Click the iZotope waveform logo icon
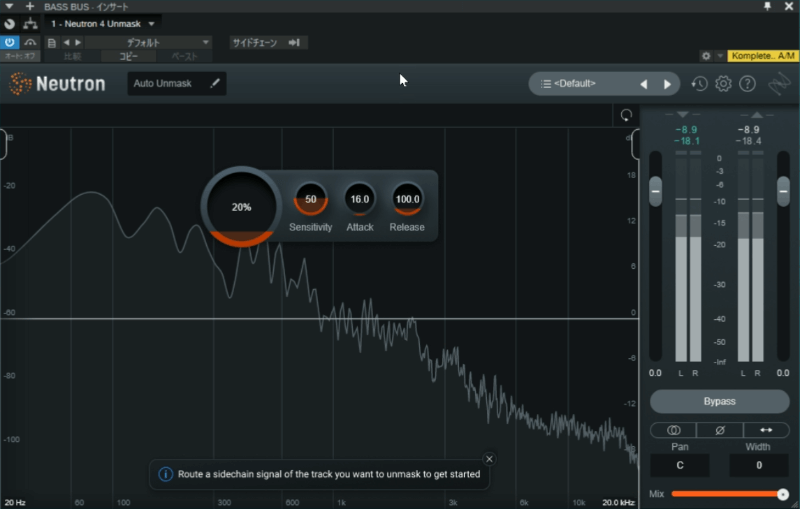Image resolution: width=800 pixels, height=509 pixels. click(779, 84)
